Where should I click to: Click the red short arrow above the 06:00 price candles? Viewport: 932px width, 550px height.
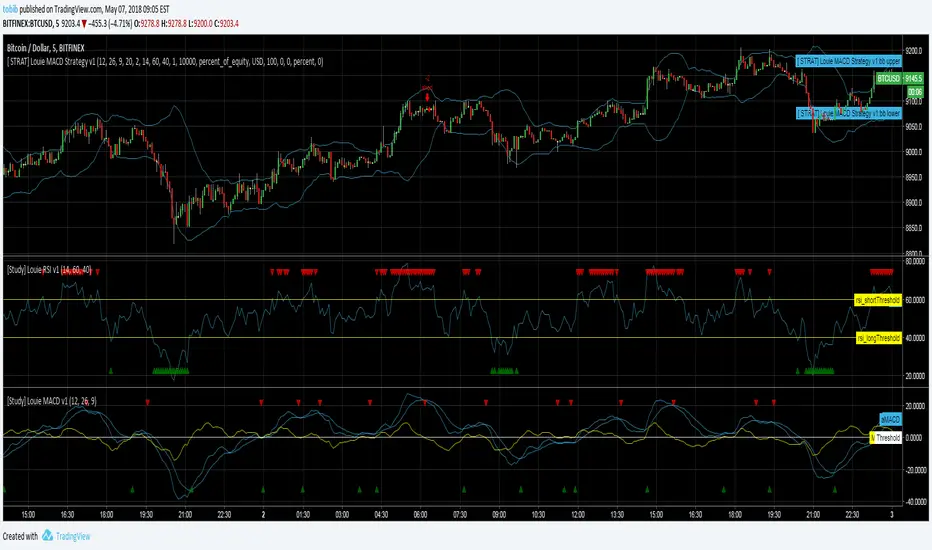(427, 96)
